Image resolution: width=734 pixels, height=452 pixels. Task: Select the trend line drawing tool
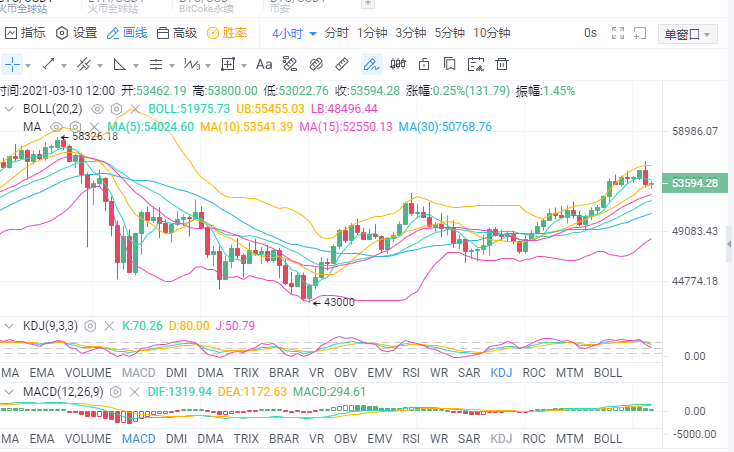point(49,64)
